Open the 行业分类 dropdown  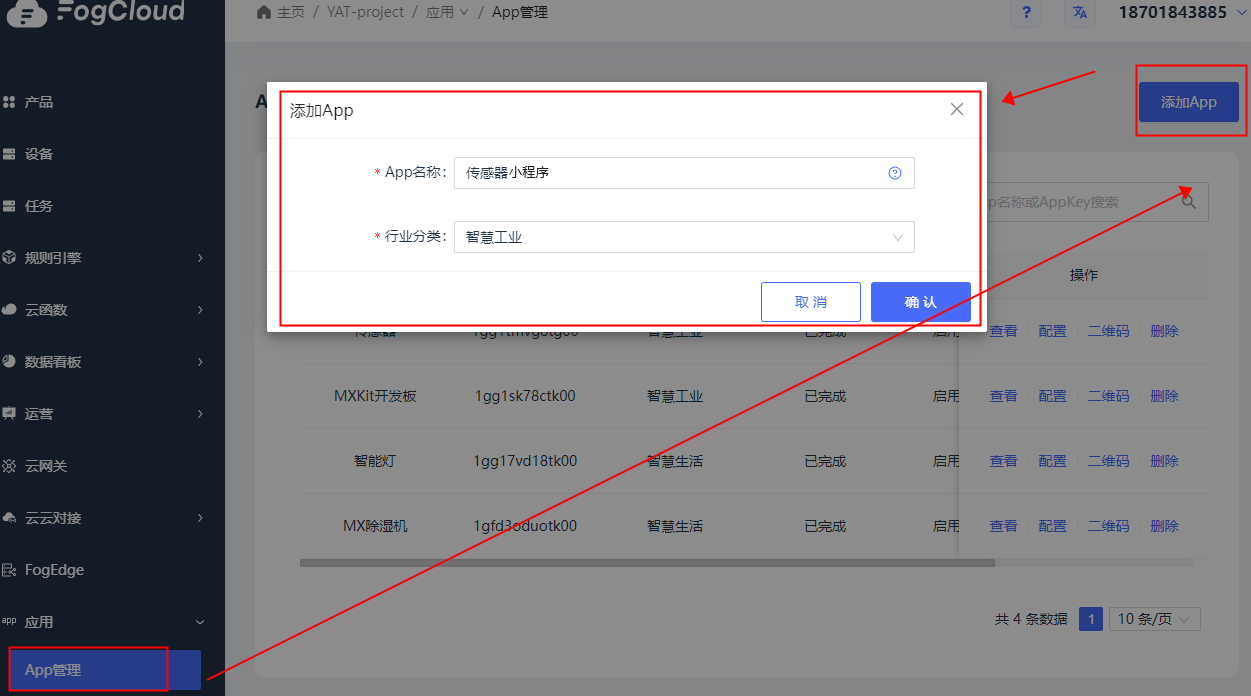684,237
